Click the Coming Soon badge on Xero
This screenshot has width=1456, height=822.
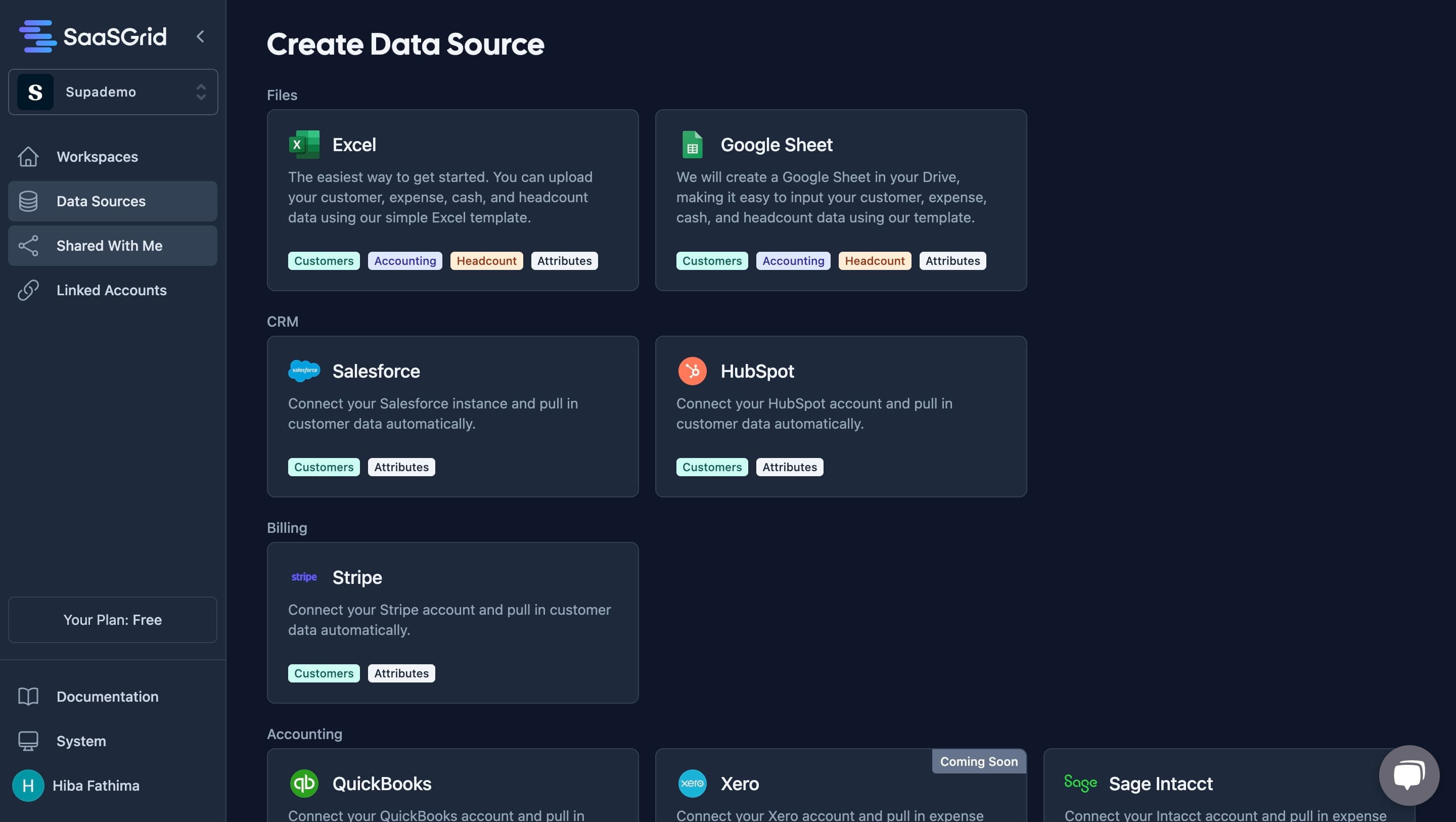(x=979, y=761)
